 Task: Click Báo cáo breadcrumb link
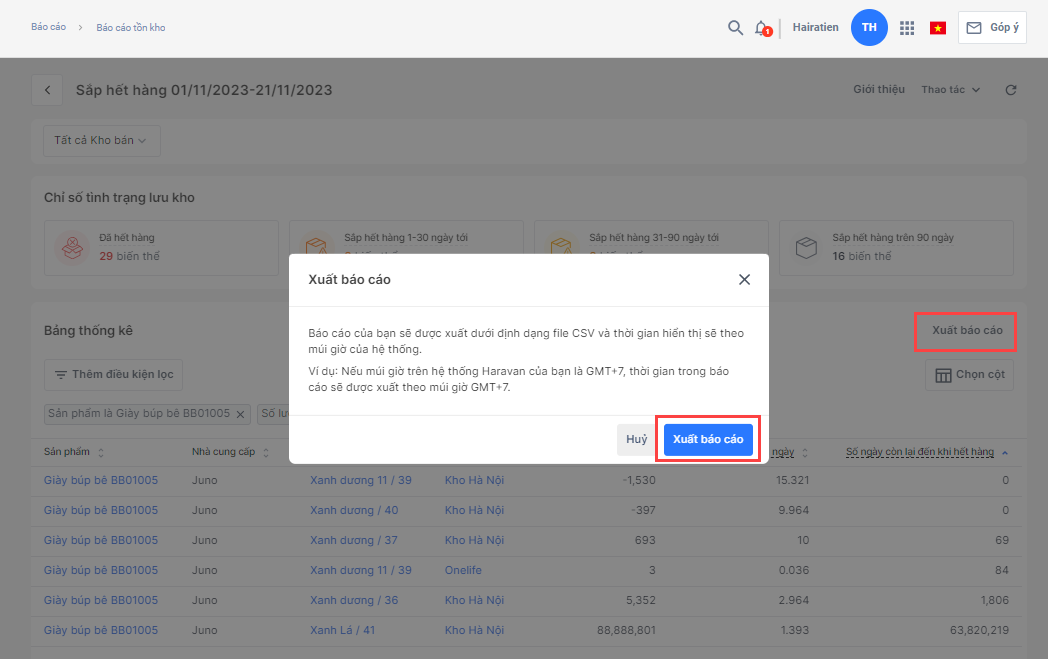click(x=48, y=27)
